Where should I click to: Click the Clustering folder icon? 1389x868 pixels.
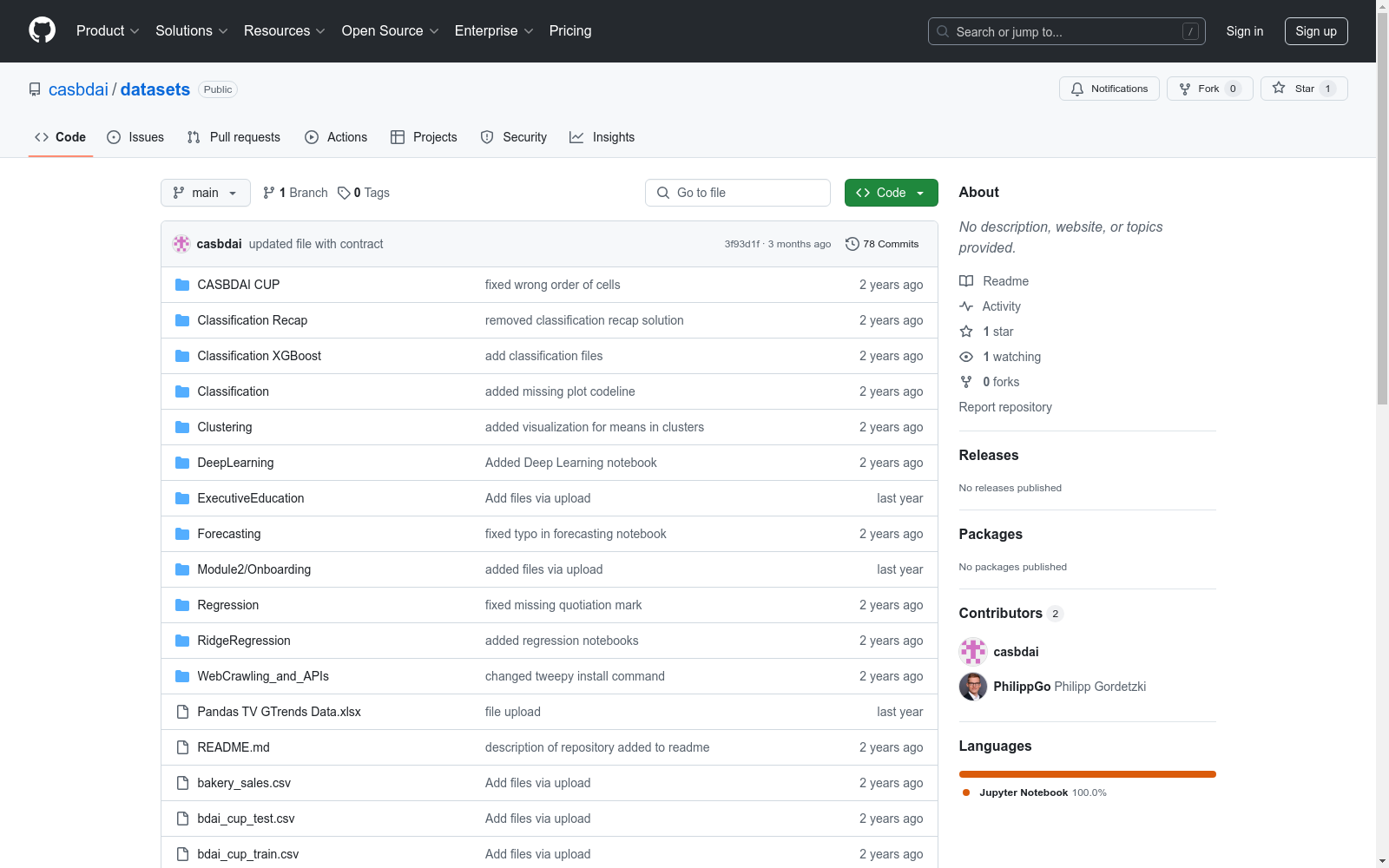point(182,427)
